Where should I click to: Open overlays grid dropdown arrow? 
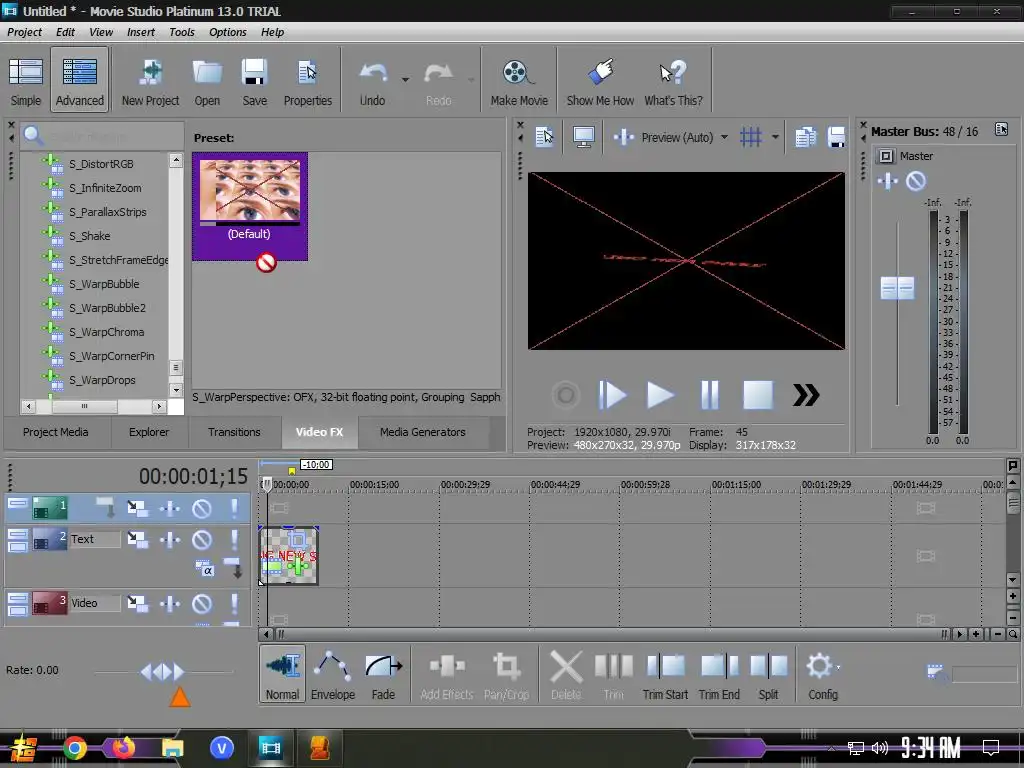click(775, 137)
